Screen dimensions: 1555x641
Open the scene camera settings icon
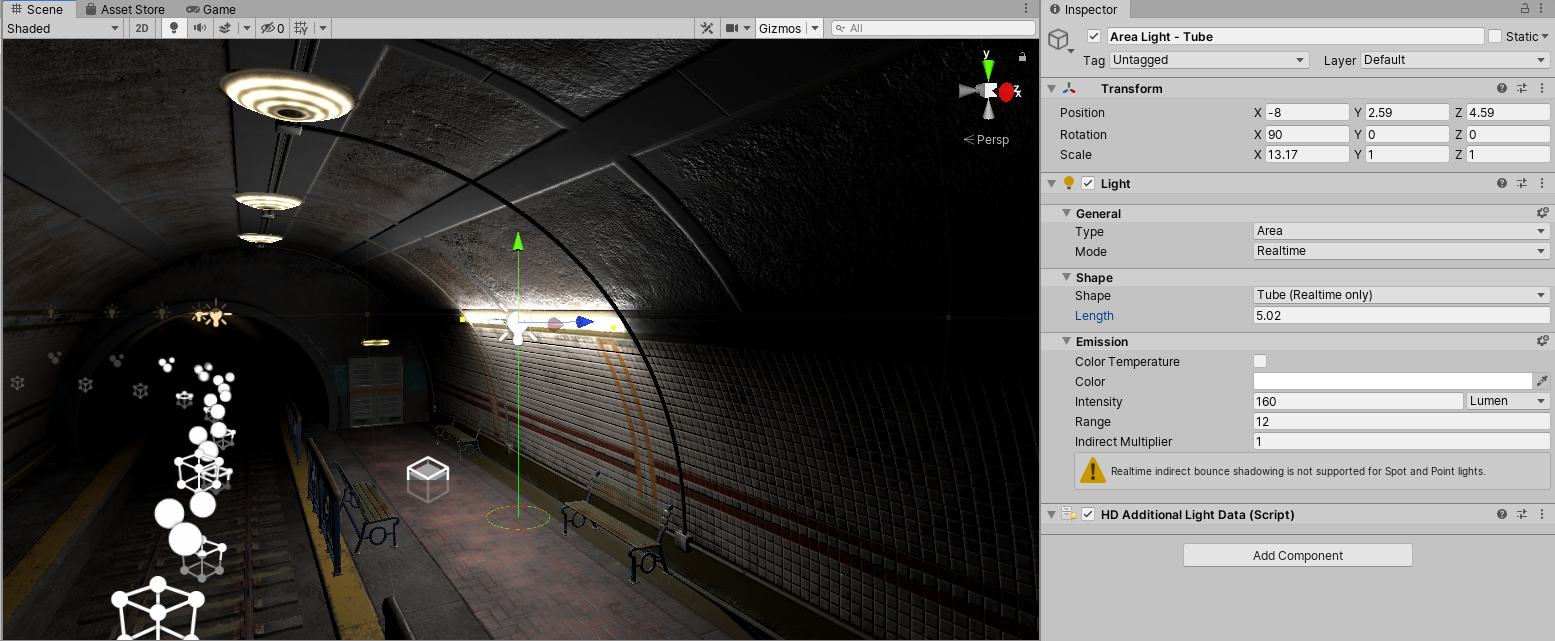coord(733,28)
